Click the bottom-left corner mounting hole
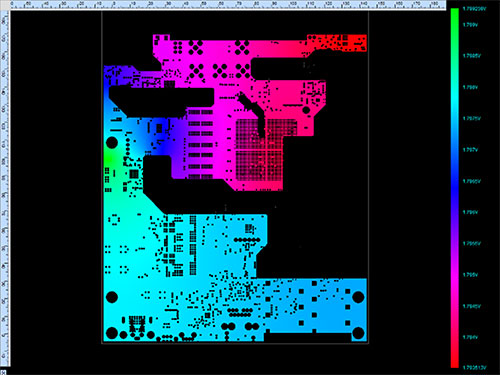Viewport: 500px width, 375px height. [112, 333]
